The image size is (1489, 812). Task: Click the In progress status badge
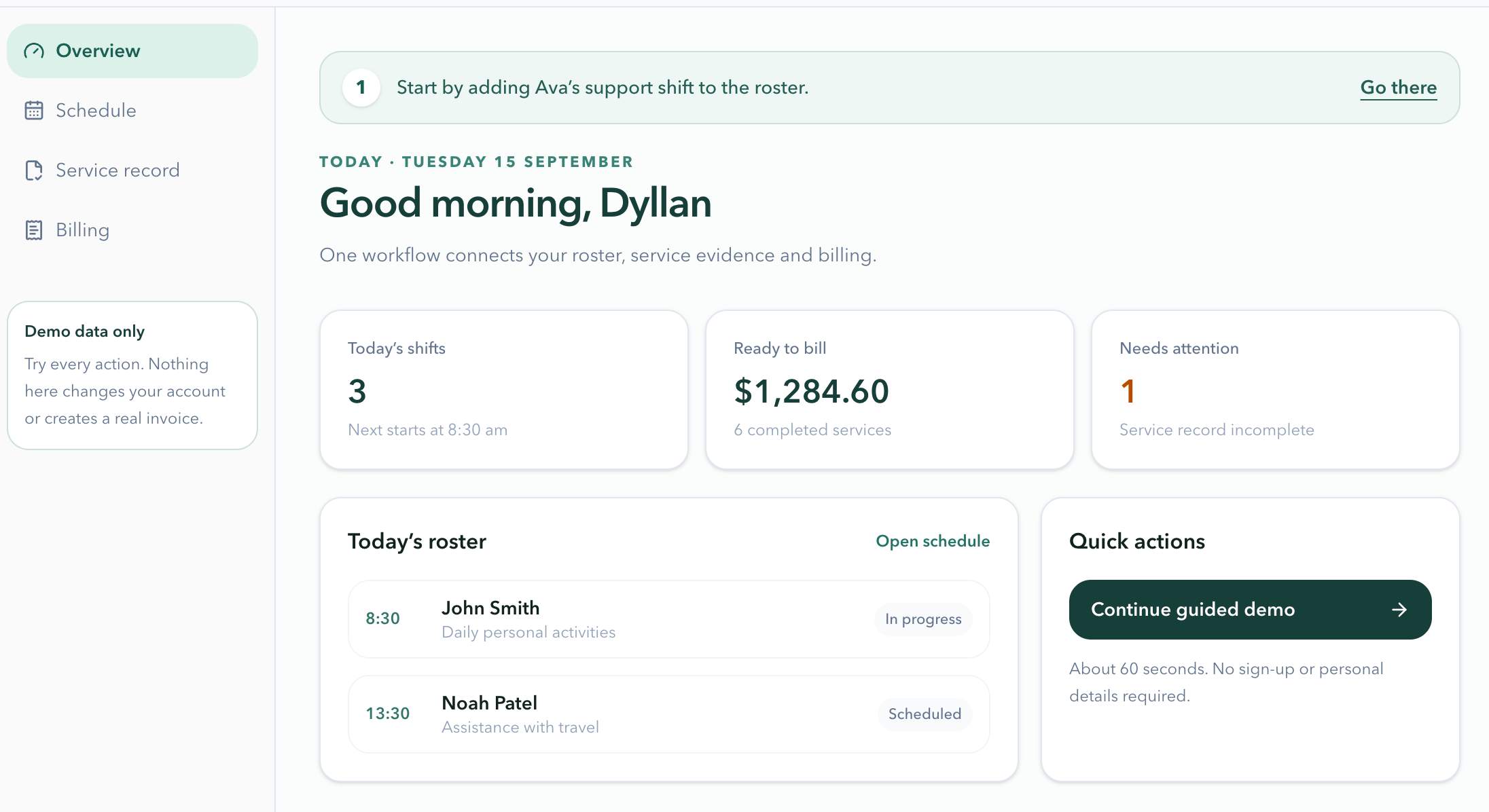923,619
